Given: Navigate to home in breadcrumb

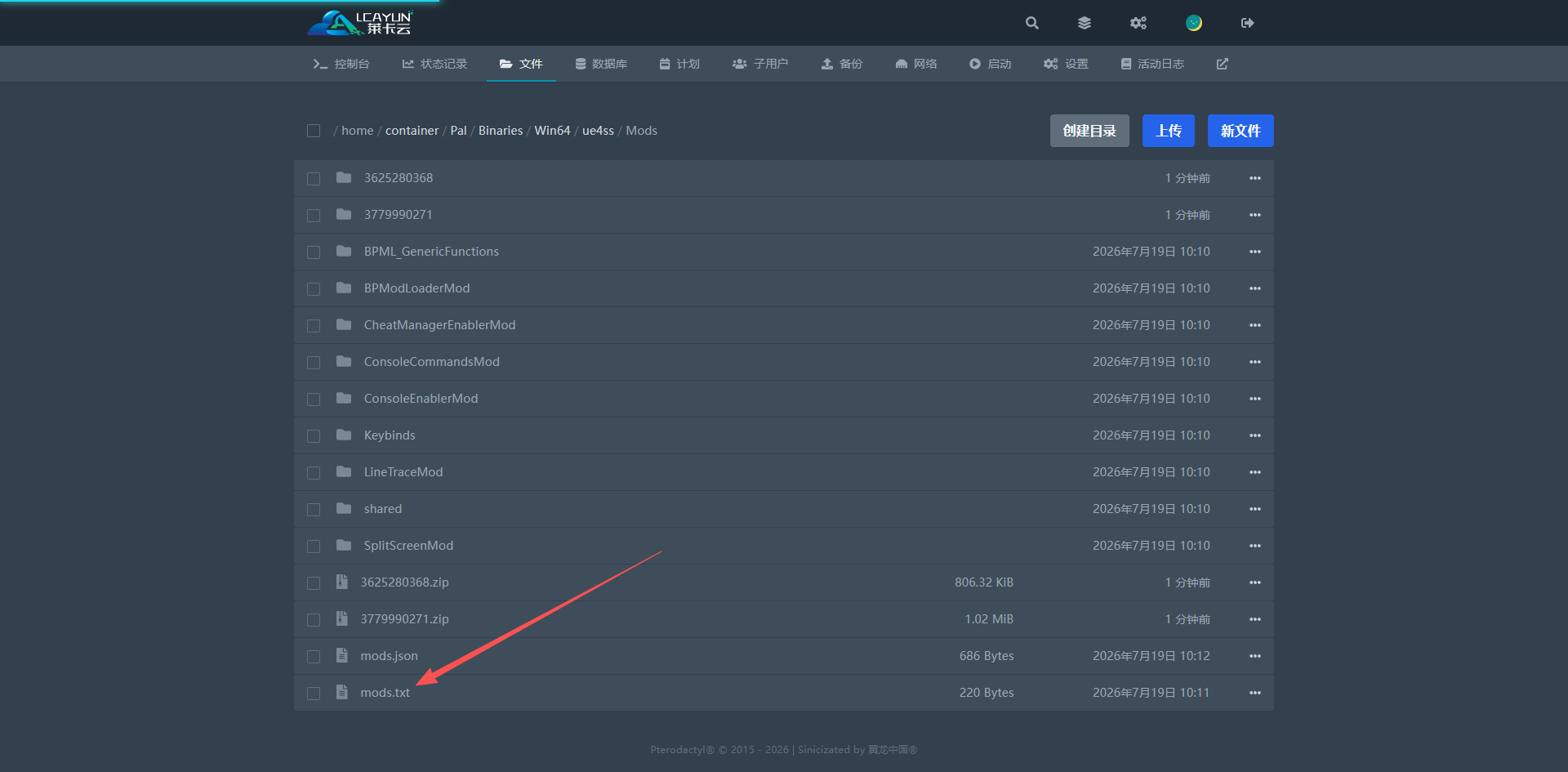Looking at the screenshot, I should click(x=357, y=131).
